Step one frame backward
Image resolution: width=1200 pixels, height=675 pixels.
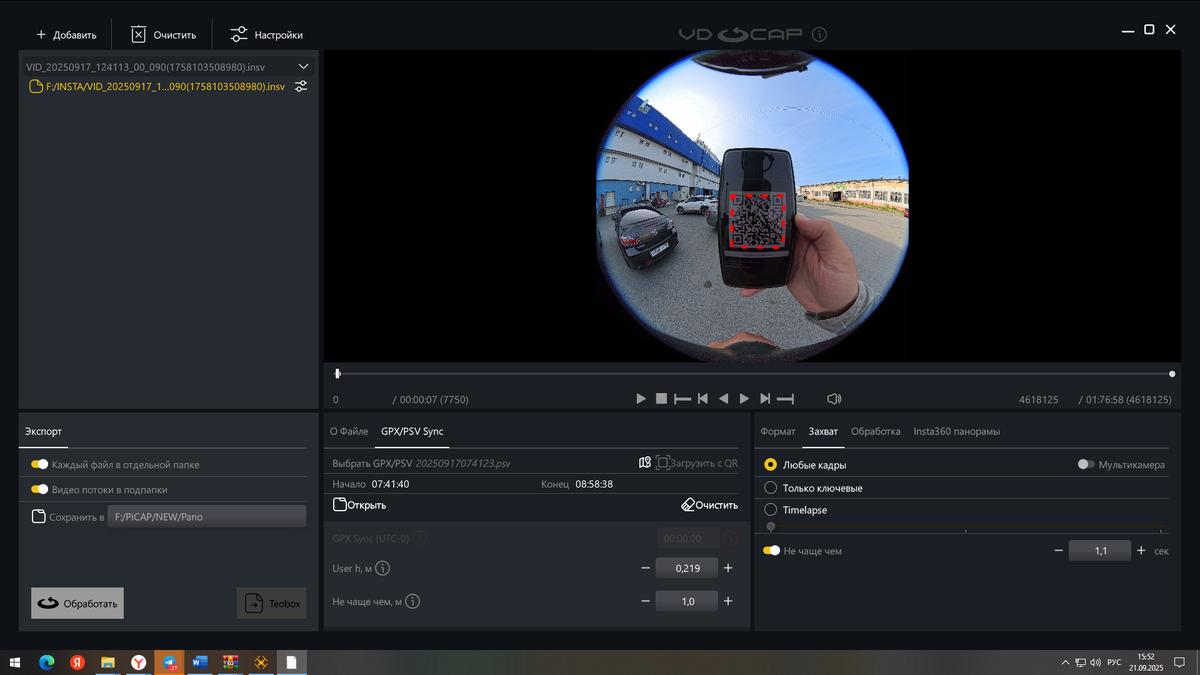pos(723,399)
